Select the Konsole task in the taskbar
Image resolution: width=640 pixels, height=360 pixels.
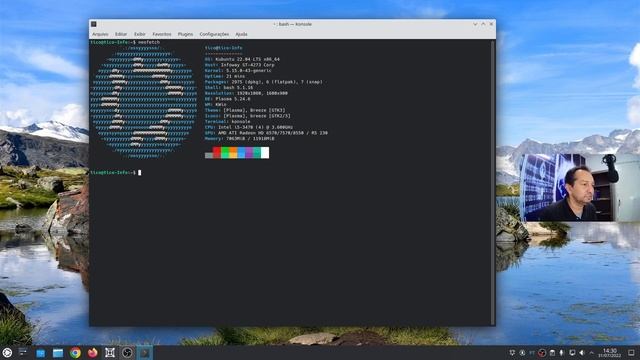[x=144, y=353]
